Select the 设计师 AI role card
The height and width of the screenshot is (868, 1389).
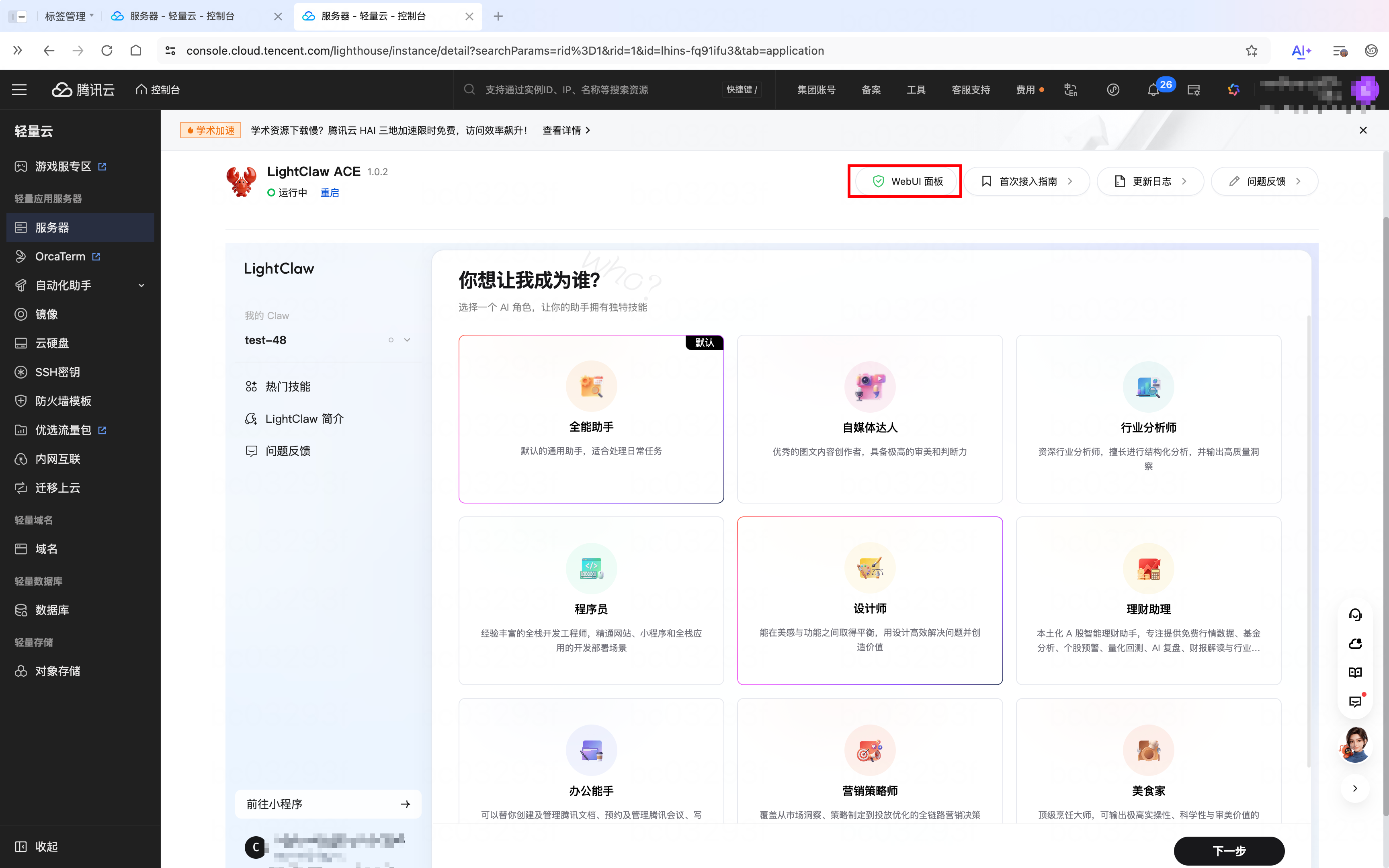click(x=869, y=600)
